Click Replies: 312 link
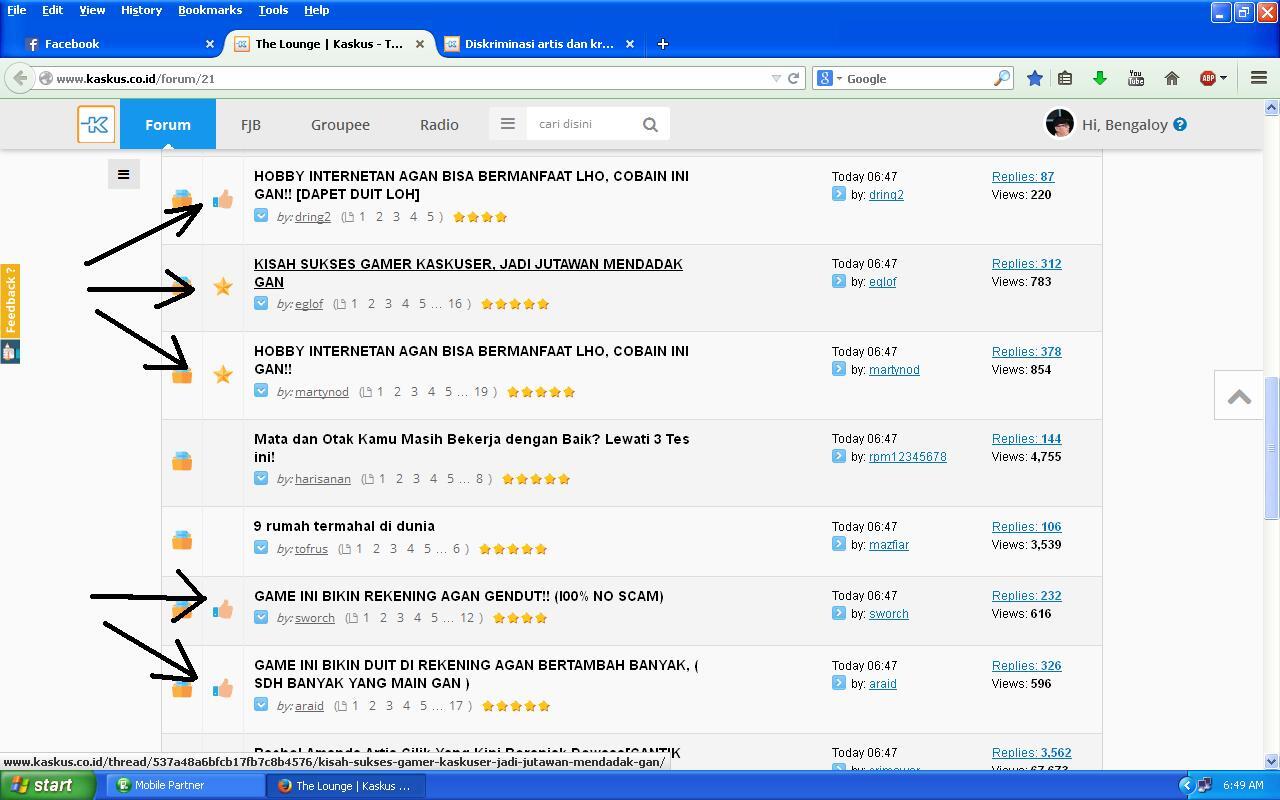This screenshot has height=800, width=1280. [x=1027, y=264]
